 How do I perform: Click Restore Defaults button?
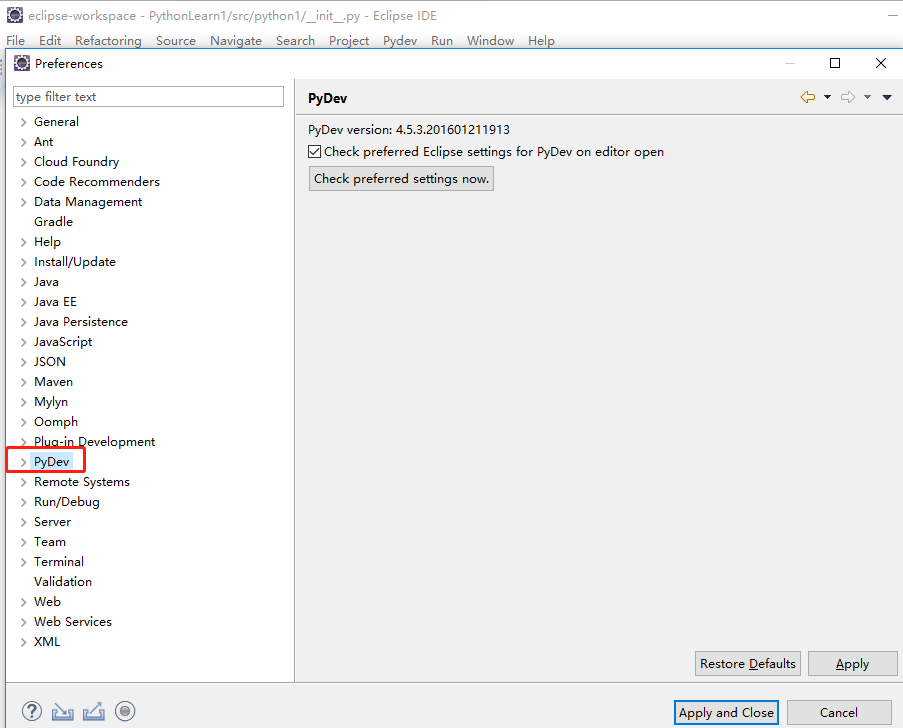[x=748, y=663]
